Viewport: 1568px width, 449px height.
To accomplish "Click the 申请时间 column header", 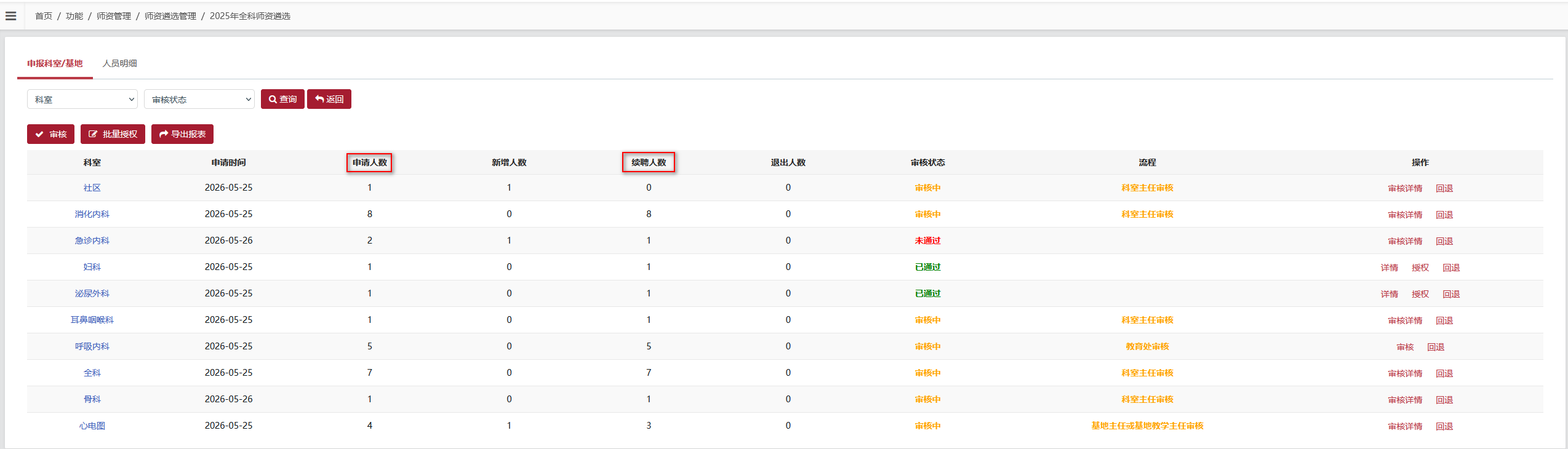I will coord(229,162).
